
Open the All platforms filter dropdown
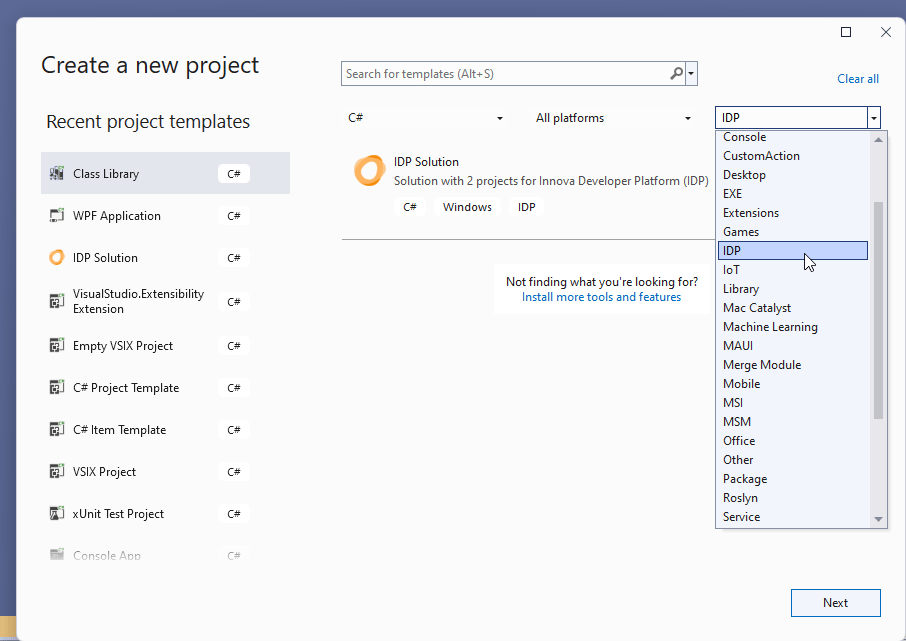pos(688,118)
